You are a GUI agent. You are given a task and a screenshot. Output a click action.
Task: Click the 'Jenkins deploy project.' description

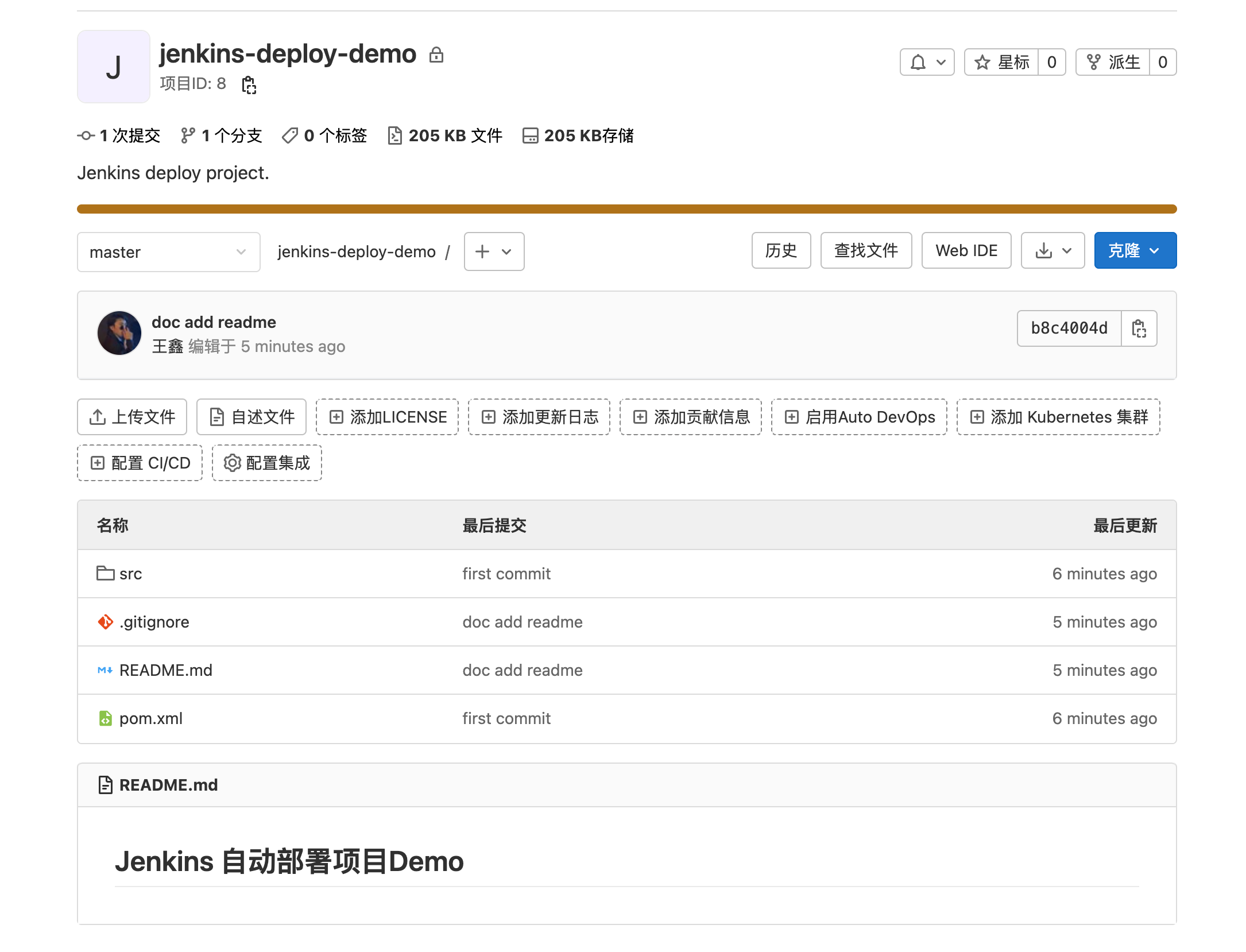coord(173,173)
